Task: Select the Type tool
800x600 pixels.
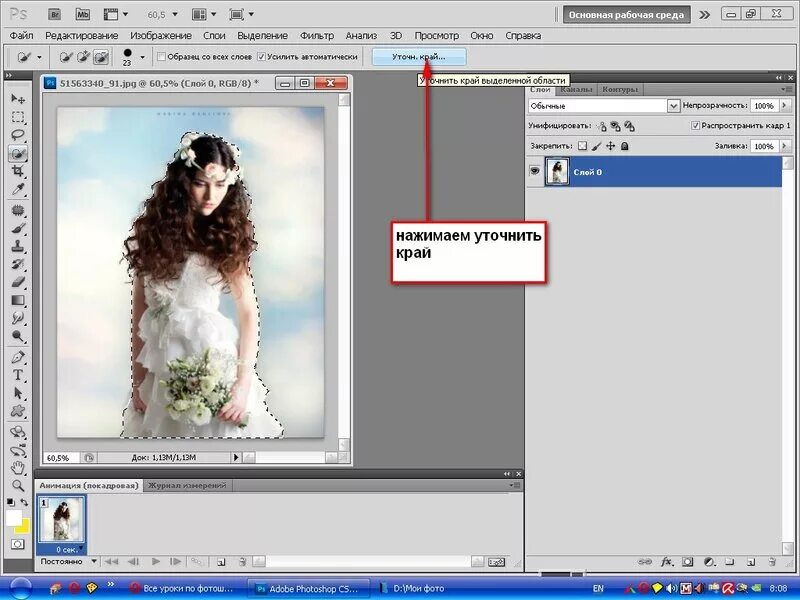Action: coord(18,375)
